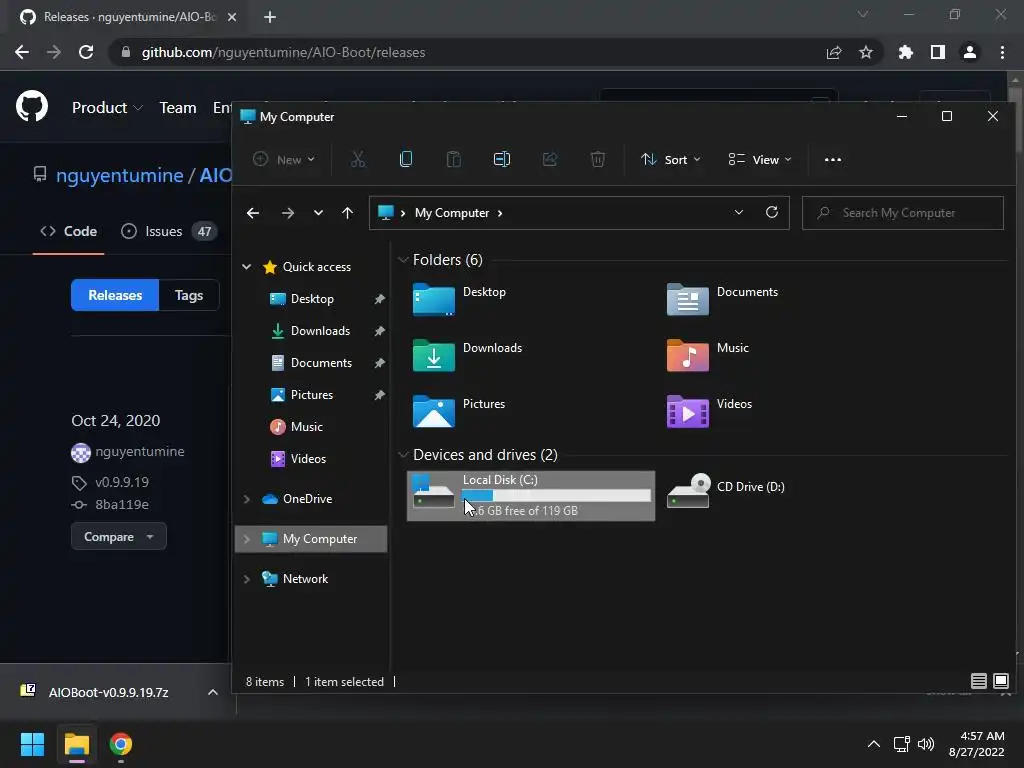Select Pictures in Quick access sidebar
Viewport: 1024px width, 768px height.
pos(312,394)
